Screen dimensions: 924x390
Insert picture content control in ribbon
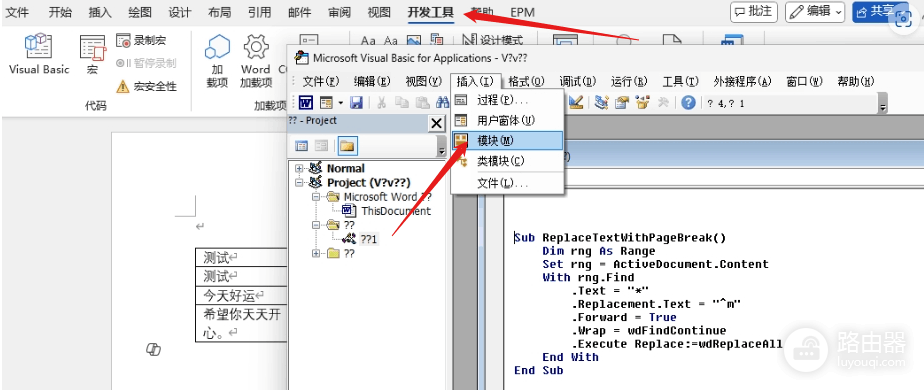pos(414,40)
